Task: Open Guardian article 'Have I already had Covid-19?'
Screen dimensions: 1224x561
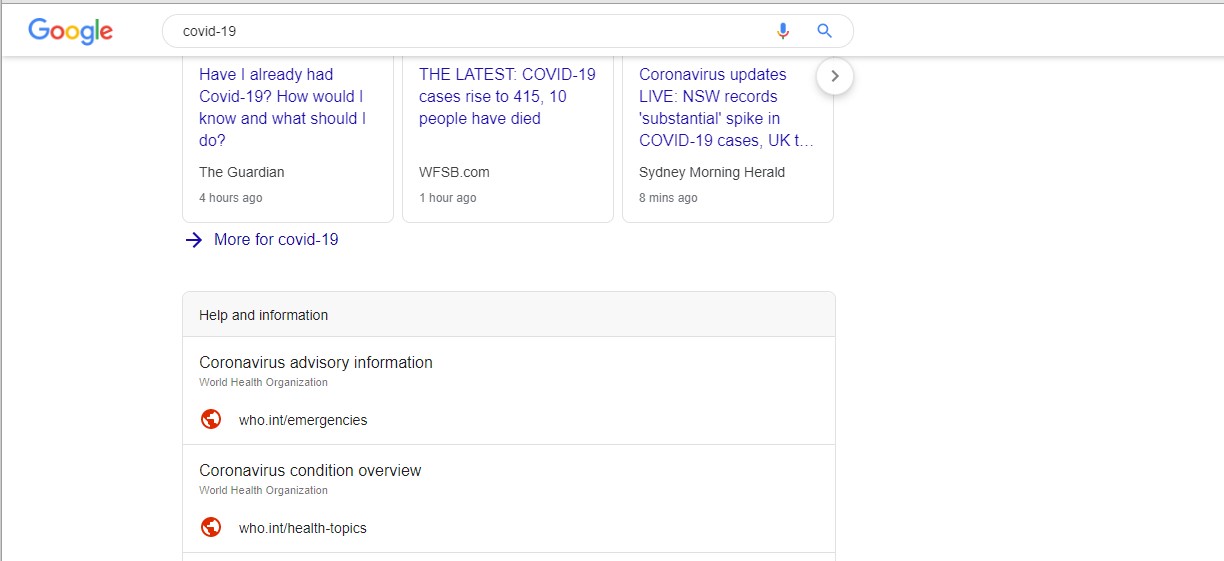Action: (x=284, y=107)
